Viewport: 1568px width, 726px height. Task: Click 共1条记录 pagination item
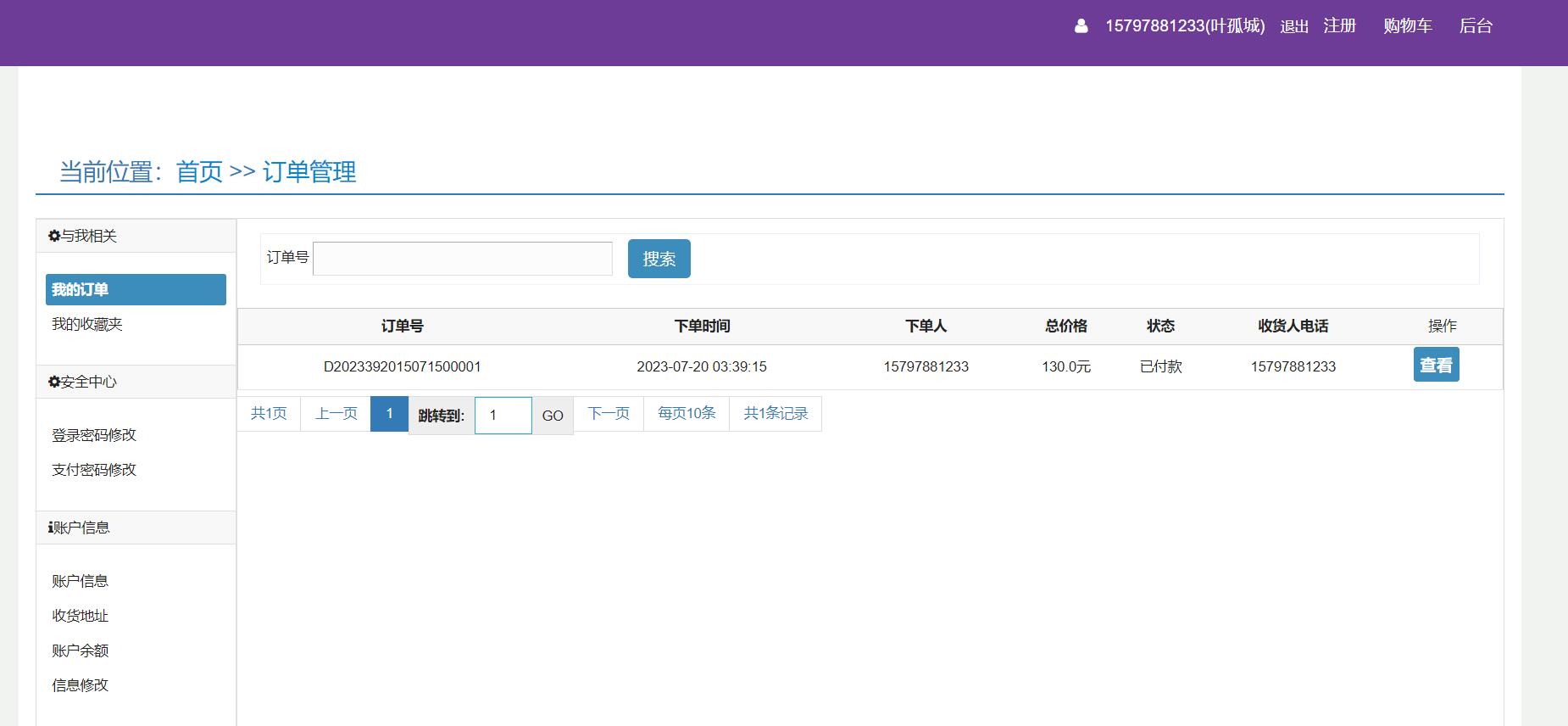pos(776,414)
